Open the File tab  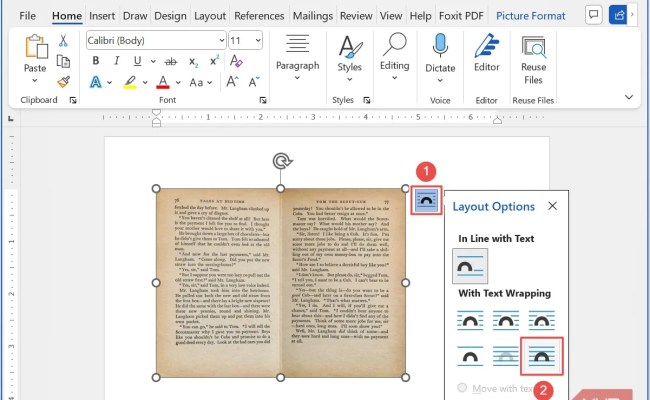point(27,16)
